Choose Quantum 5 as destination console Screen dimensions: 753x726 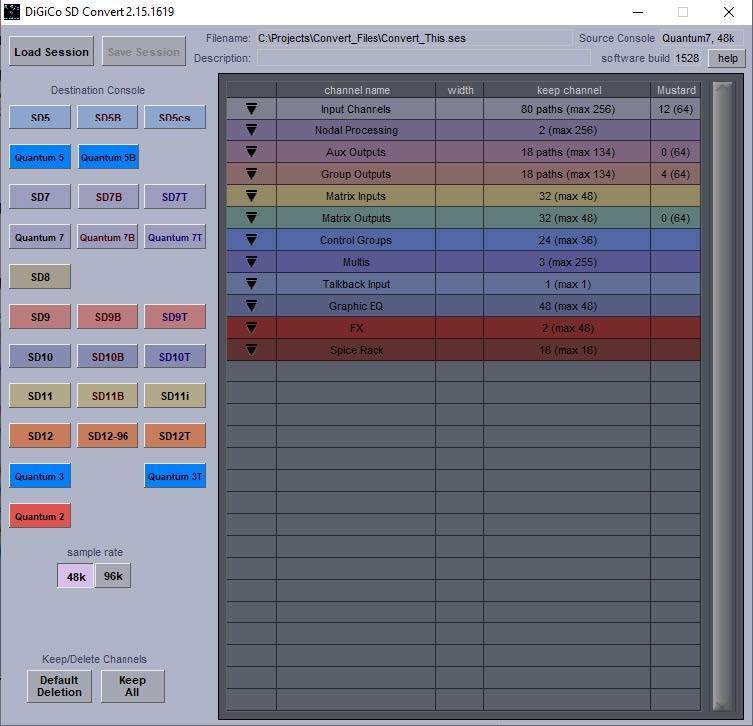(40, 157)
